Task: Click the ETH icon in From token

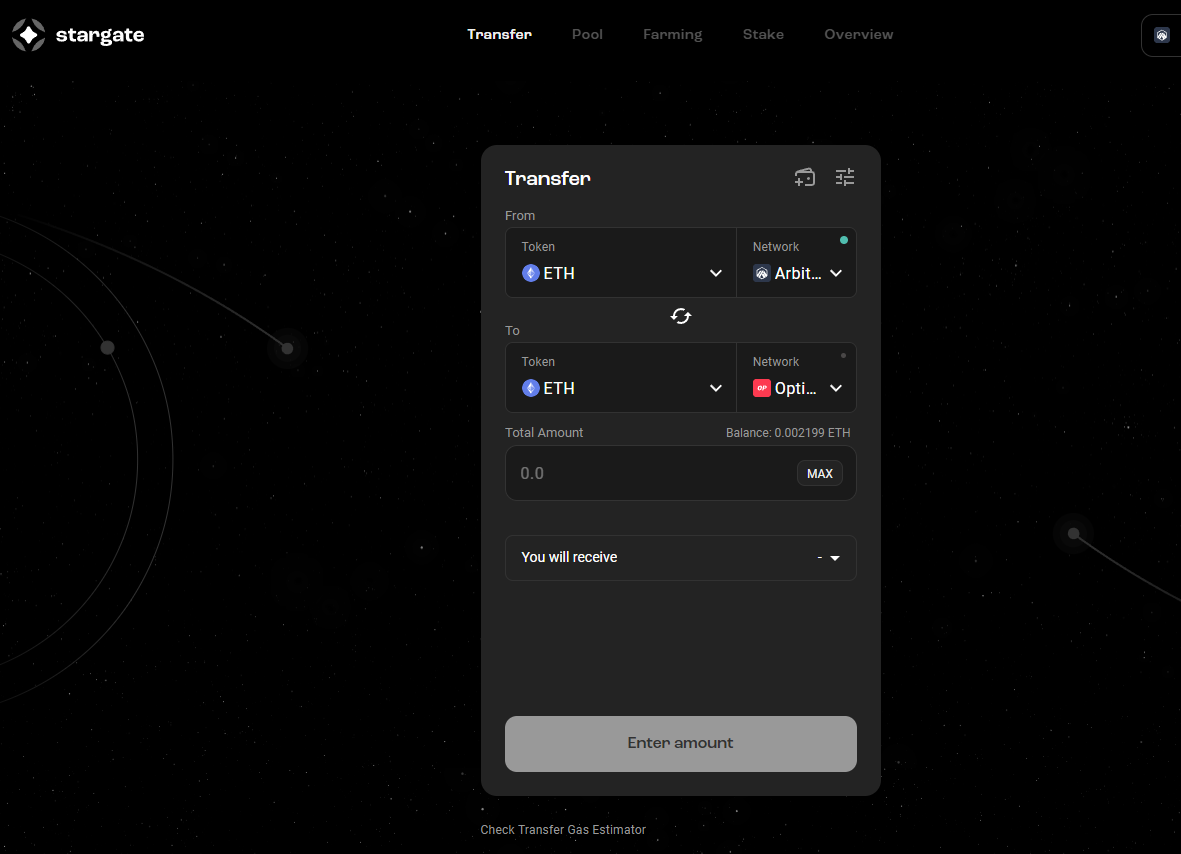Action: point(530,273)
